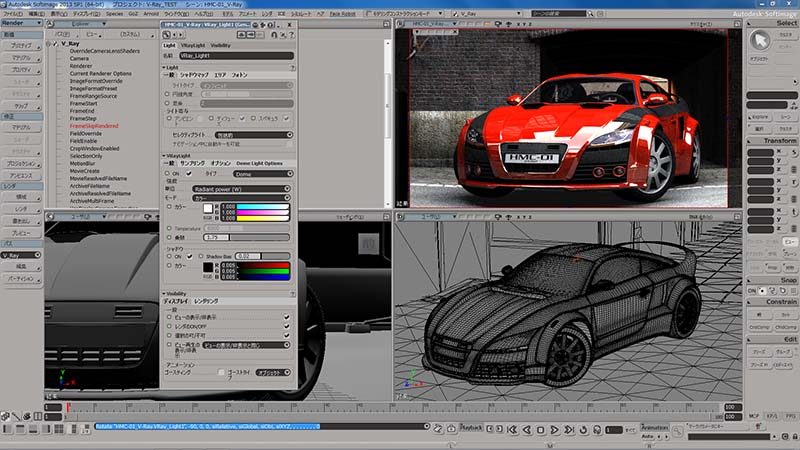The width and height of the screenshot is (800, 450).
Task: Open the V_Ray pass dropdown in left panel
Action: 21,255
